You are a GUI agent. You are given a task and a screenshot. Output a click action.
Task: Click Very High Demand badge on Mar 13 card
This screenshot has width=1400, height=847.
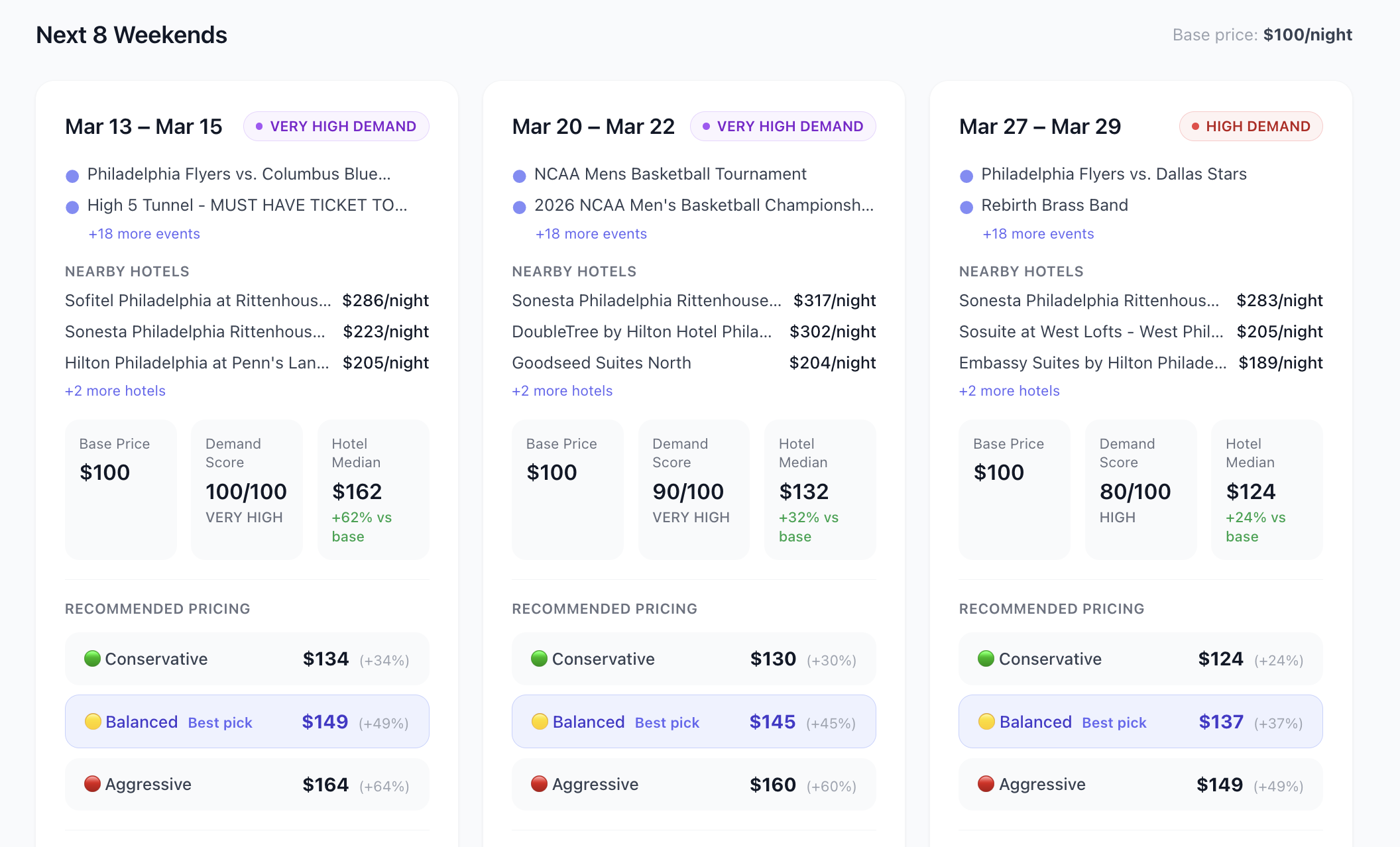[x=336, y=127]
